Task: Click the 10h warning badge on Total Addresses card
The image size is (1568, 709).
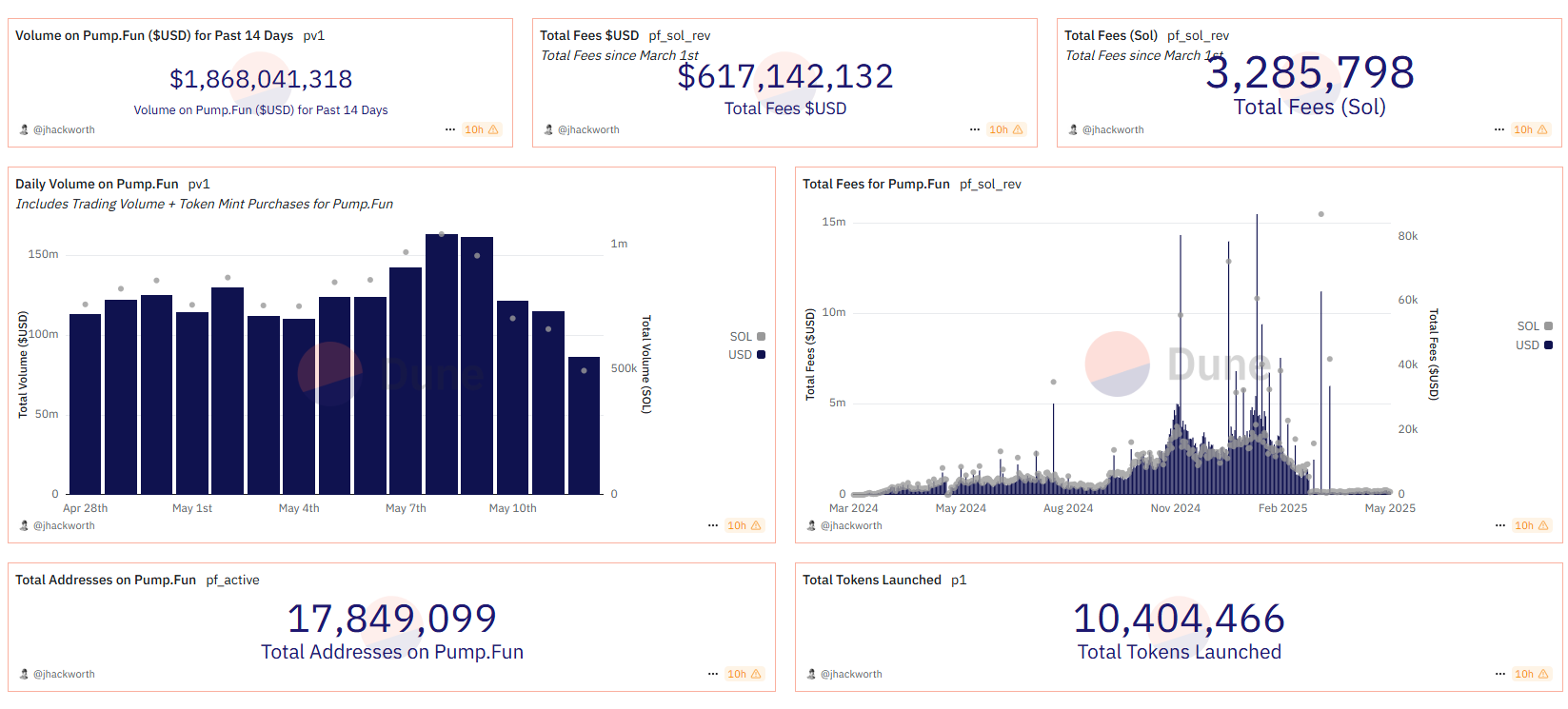Action: 744,674
